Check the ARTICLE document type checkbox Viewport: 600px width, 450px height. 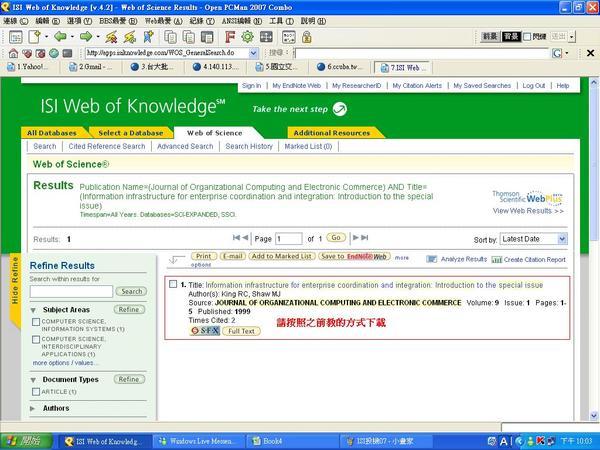pos(36,392)
